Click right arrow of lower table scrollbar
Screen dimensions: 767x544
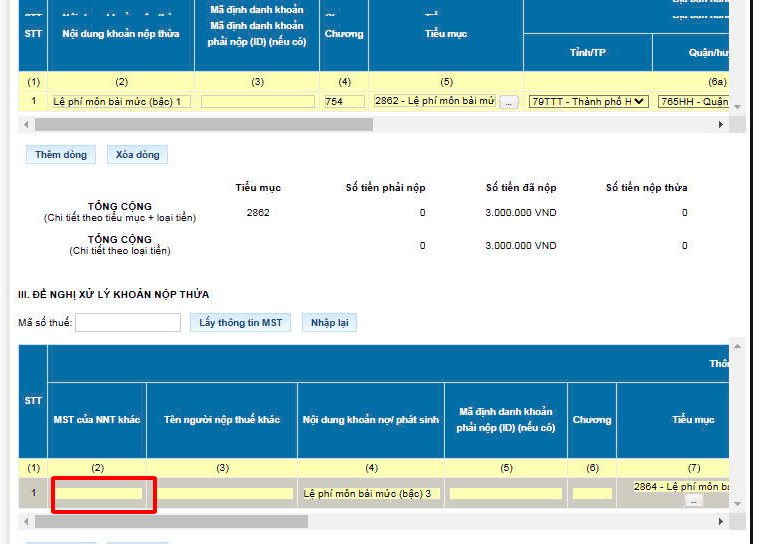click(721, 522)
